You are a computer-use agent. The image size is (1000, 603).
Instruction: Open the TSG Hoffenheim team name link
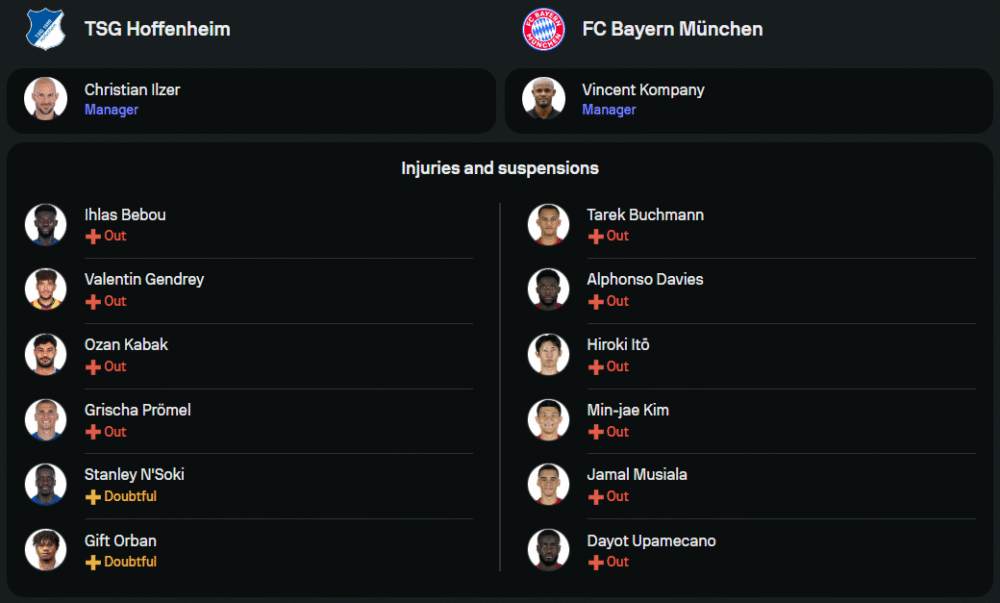(x=157, y=29)
